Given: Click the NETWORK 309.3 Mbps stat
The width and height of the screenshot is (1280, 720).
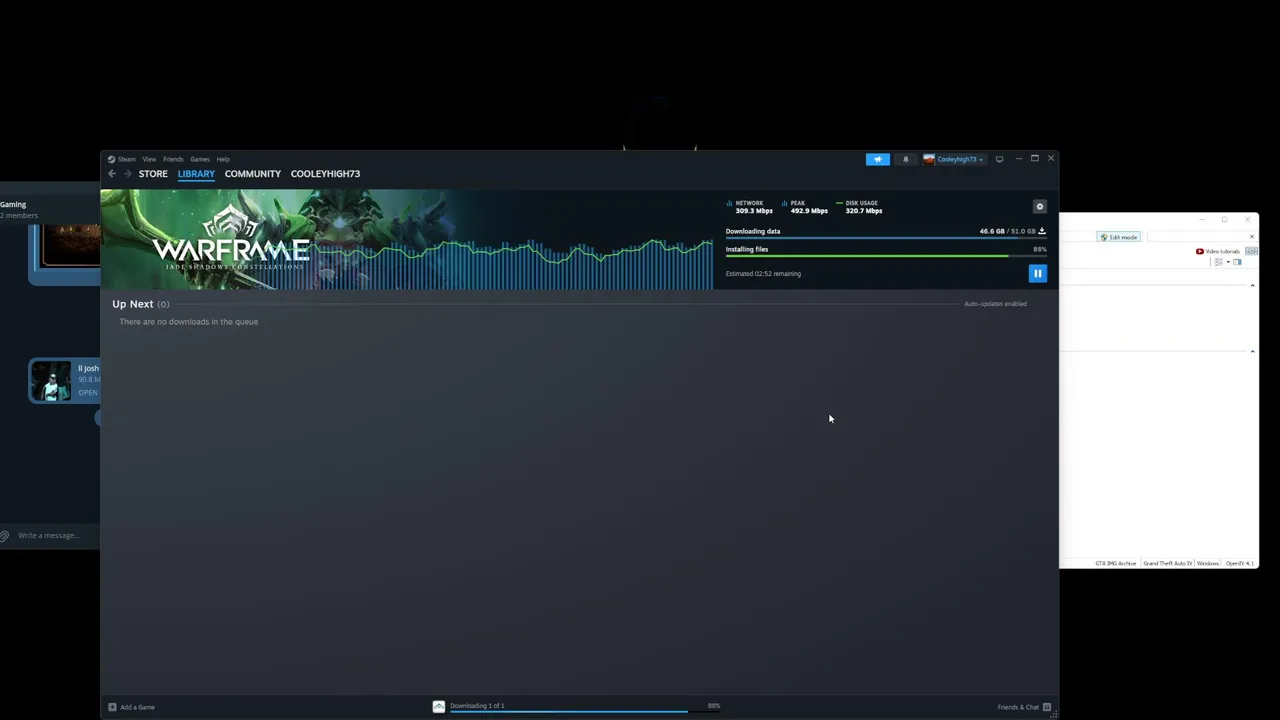Looking at the screenshot, I should click(750, 207).
